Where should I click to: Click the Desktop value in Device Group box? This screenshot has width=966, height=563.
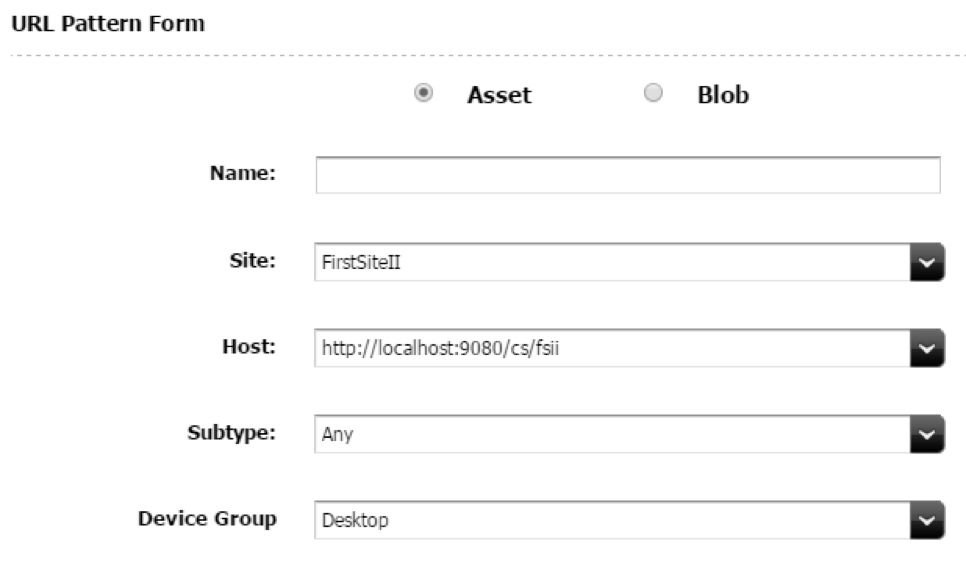[355, 520]
